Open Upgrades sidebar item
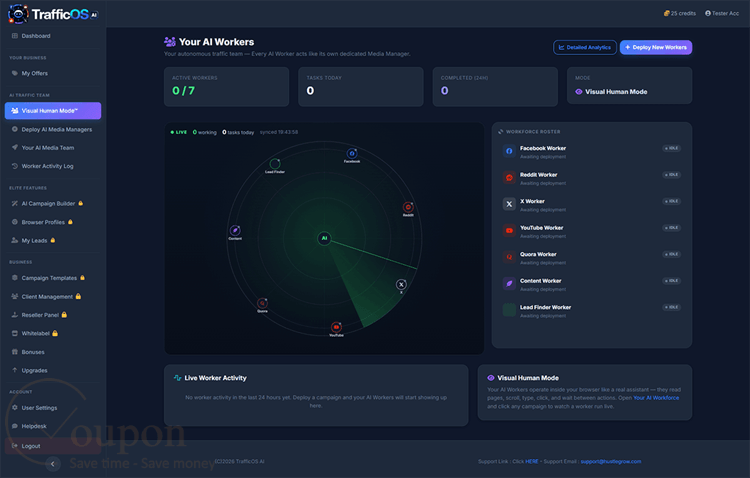 53,370
